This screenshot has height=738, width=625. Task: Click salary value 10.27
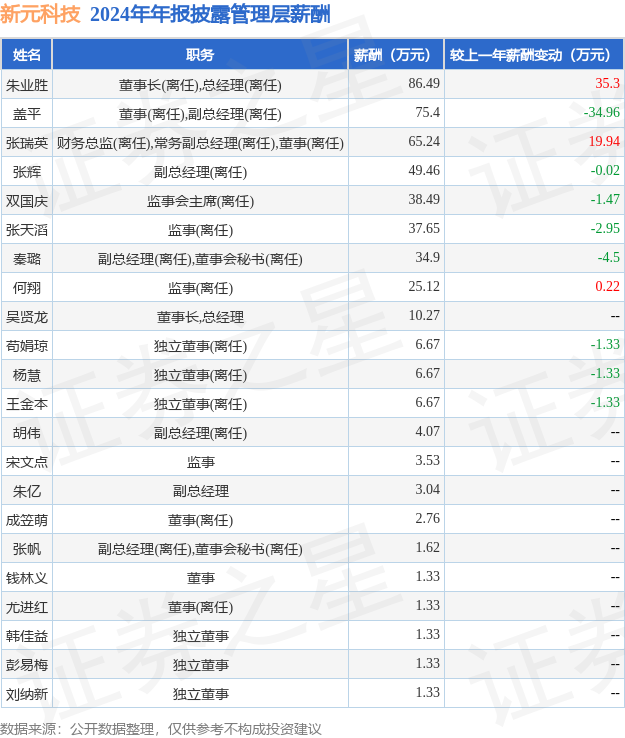(x=424, y=315)
